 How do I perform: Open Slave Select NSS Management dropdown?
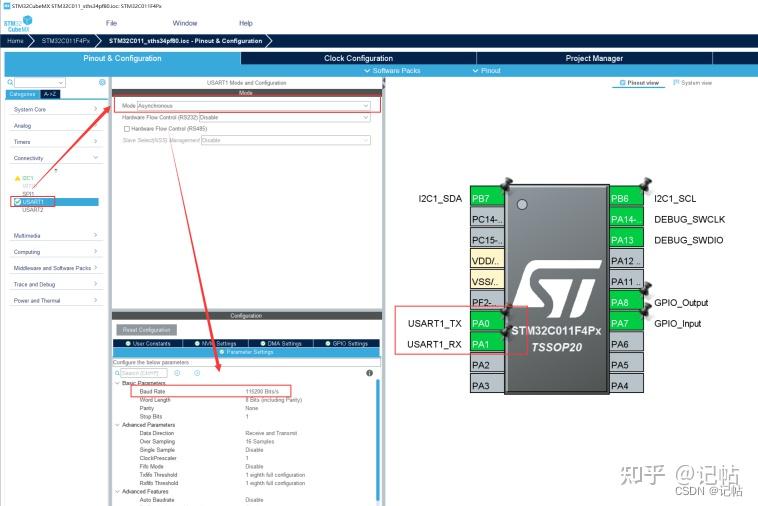click(x=286, y=140)
